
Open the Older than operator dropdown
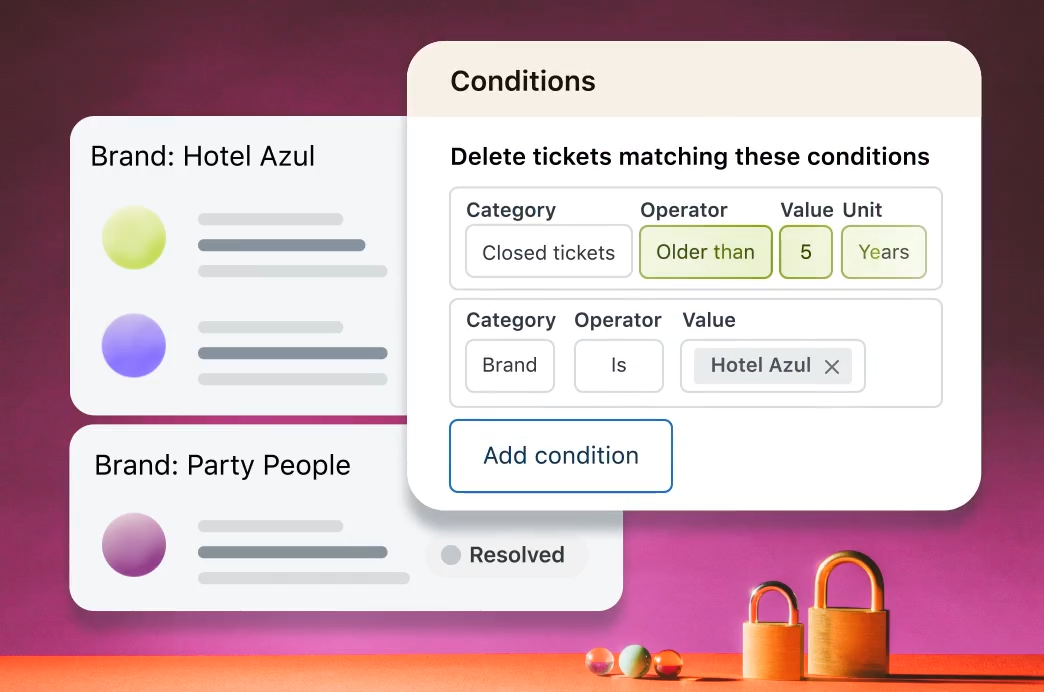coord(705,252)
